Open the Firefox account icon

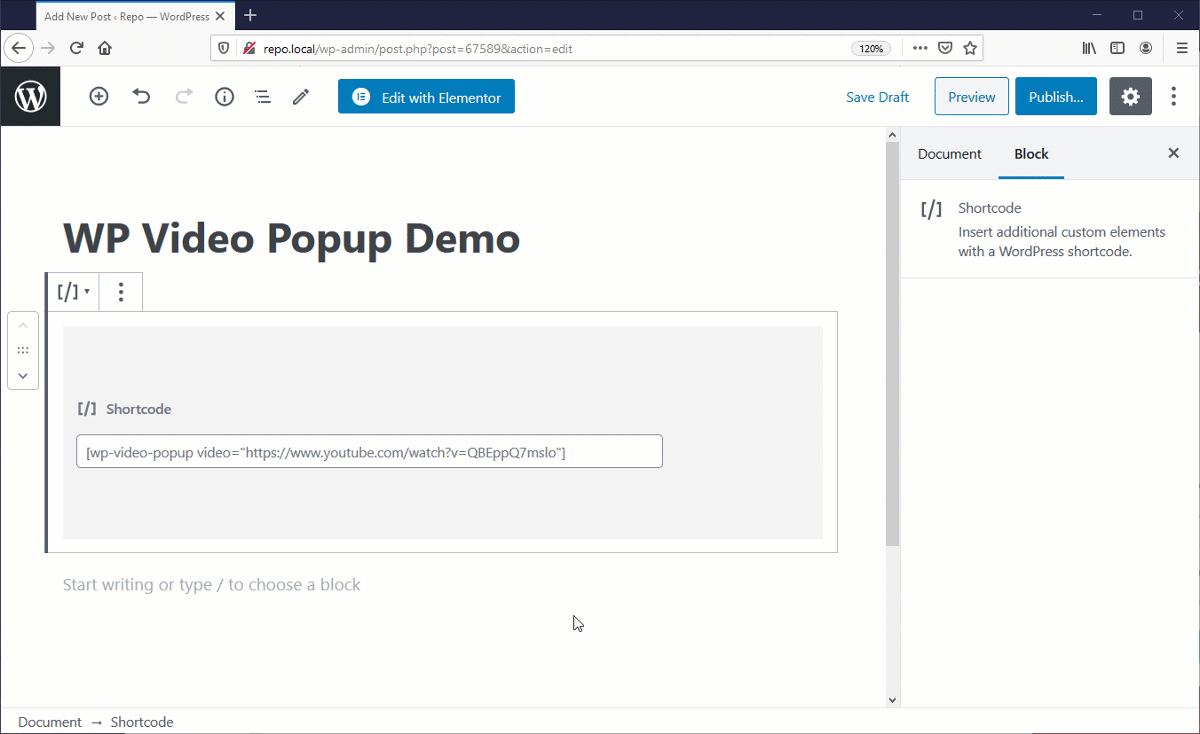pos(1146,48)
